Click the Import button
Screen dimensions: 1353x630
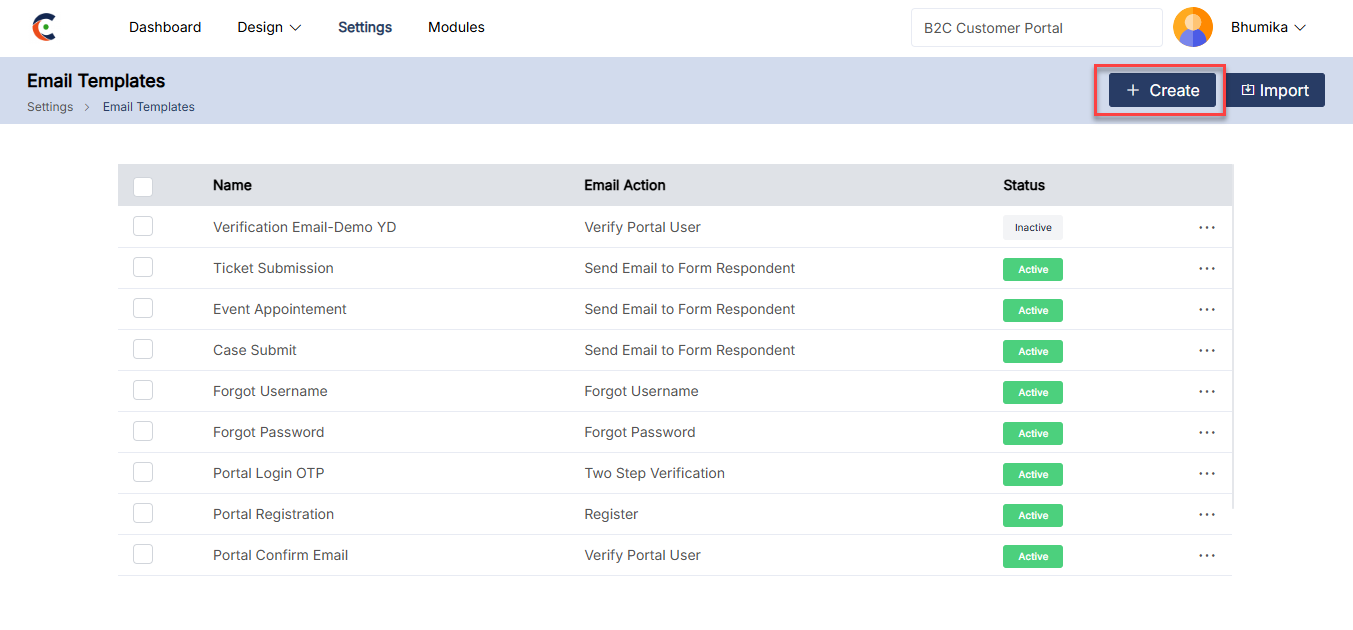pyautogui.click(x=1275, y=91)
